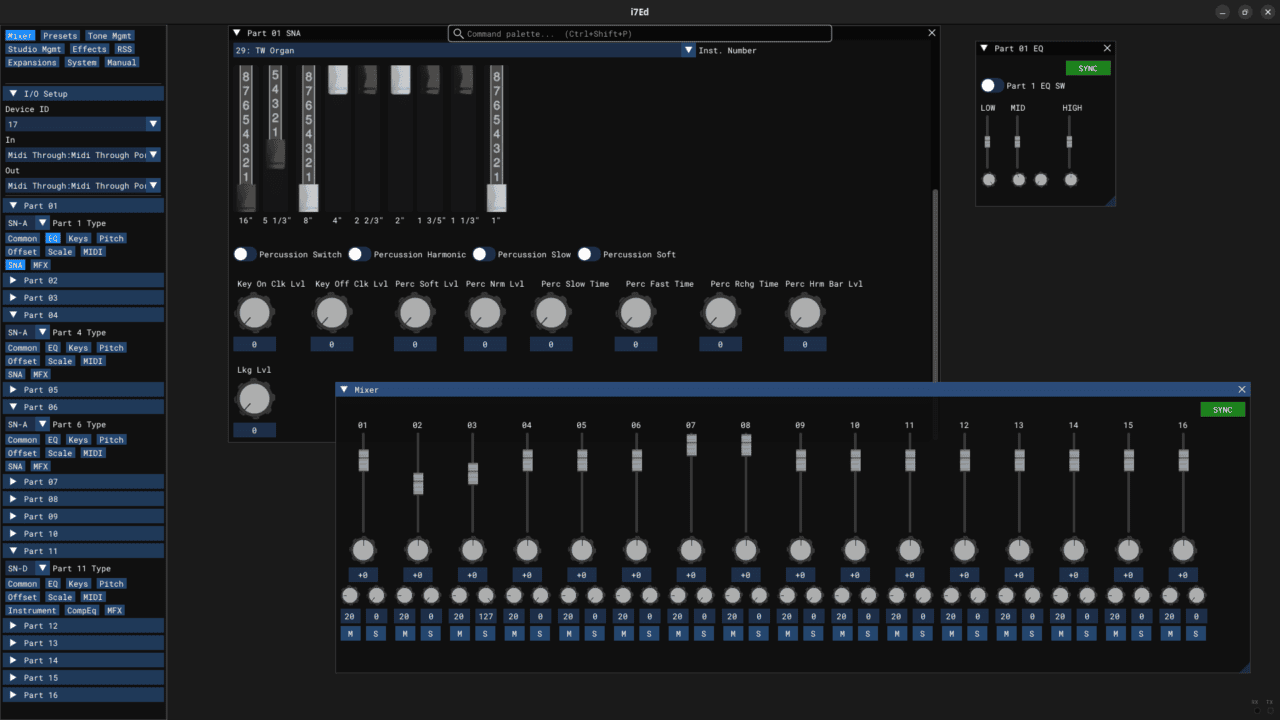Close the Mixer window
Viewport: 1280px width, 720px height.
[1242, 390]
